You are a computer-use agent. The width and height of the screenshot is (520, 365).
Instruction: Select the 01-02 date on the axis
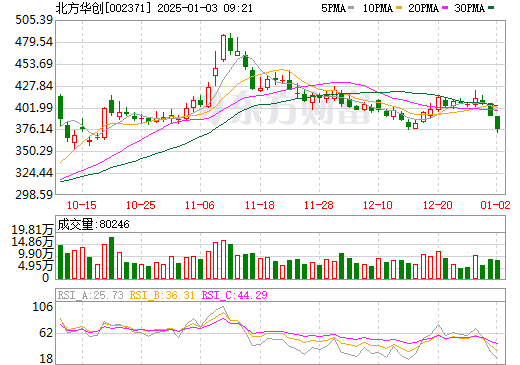pos(495,205)
